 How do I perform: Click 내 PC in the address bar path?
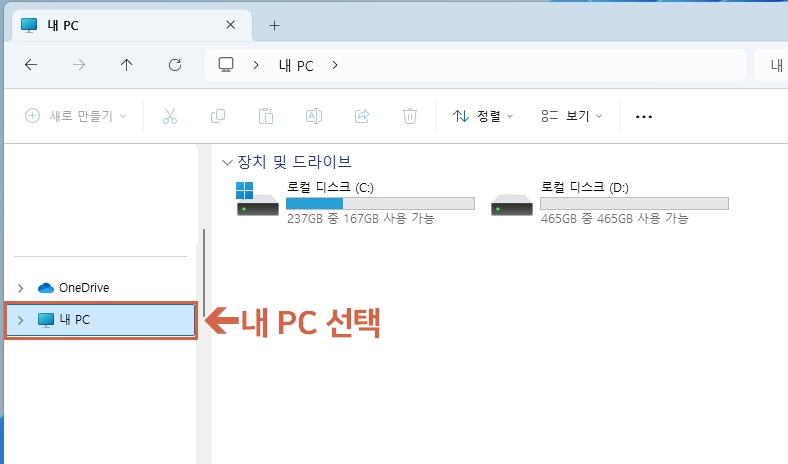(296, 65)
